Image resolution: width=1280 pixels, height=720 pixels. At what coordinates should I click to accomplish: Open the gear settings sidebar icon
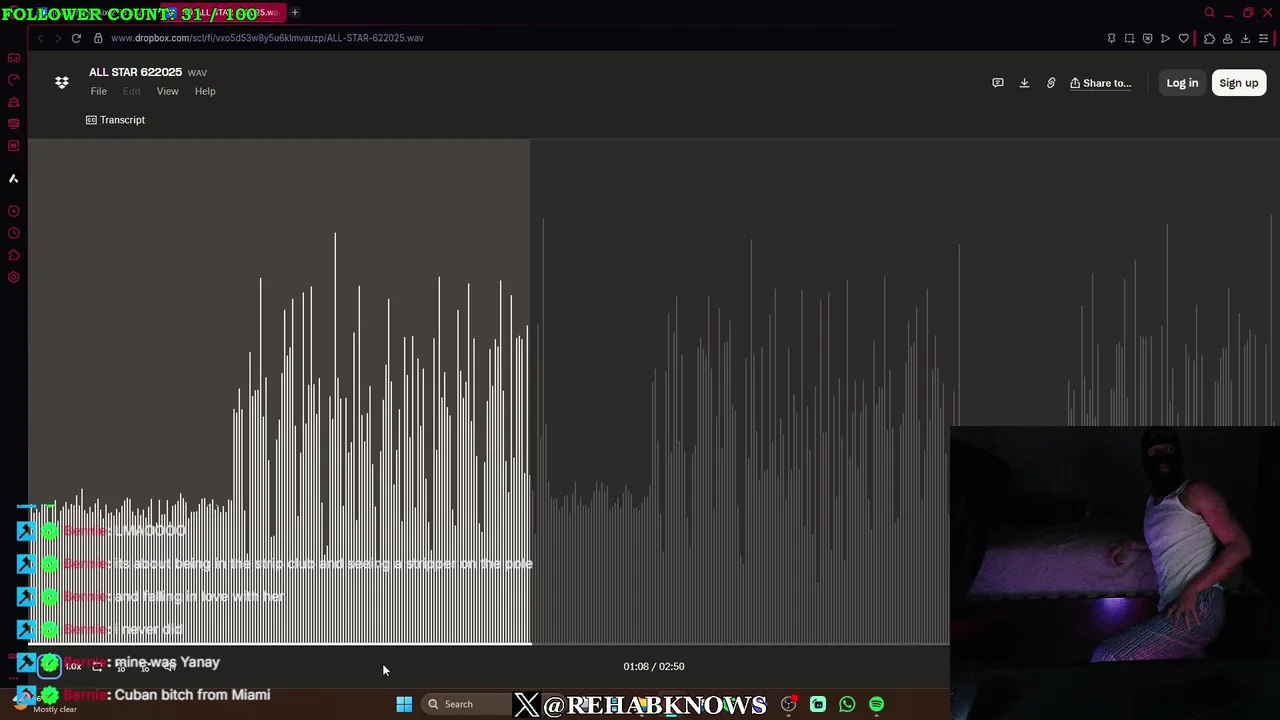point(14,277)
